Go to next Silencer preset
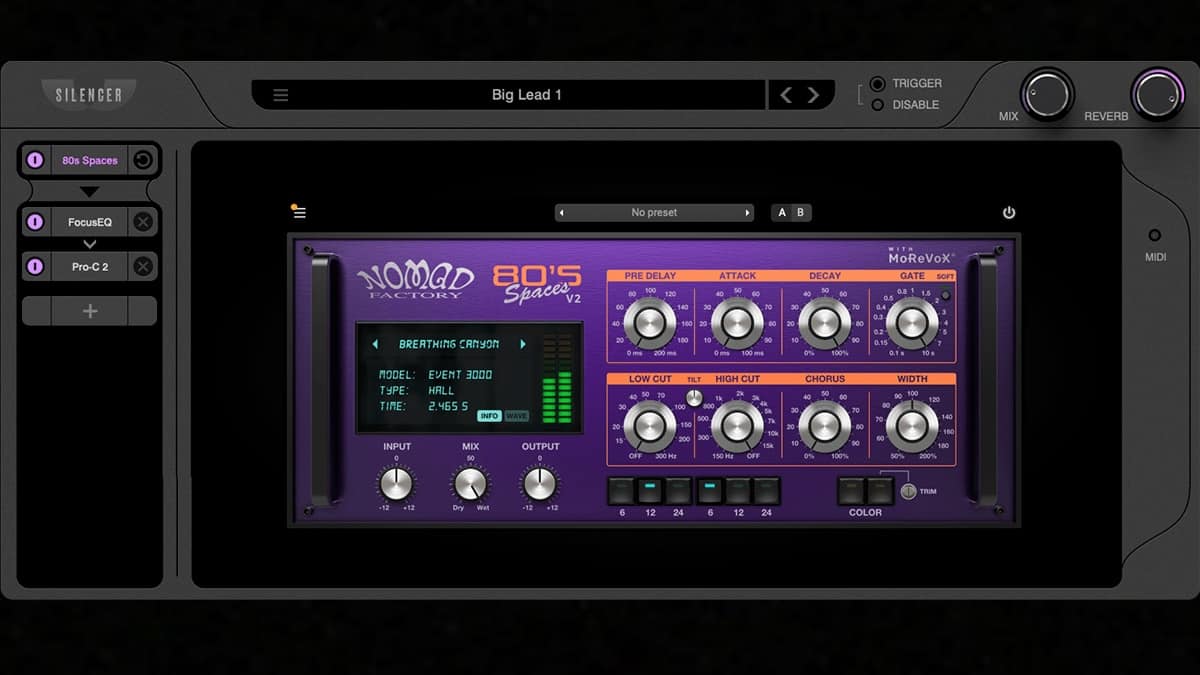1200x675 pixels. pos(813,95)
